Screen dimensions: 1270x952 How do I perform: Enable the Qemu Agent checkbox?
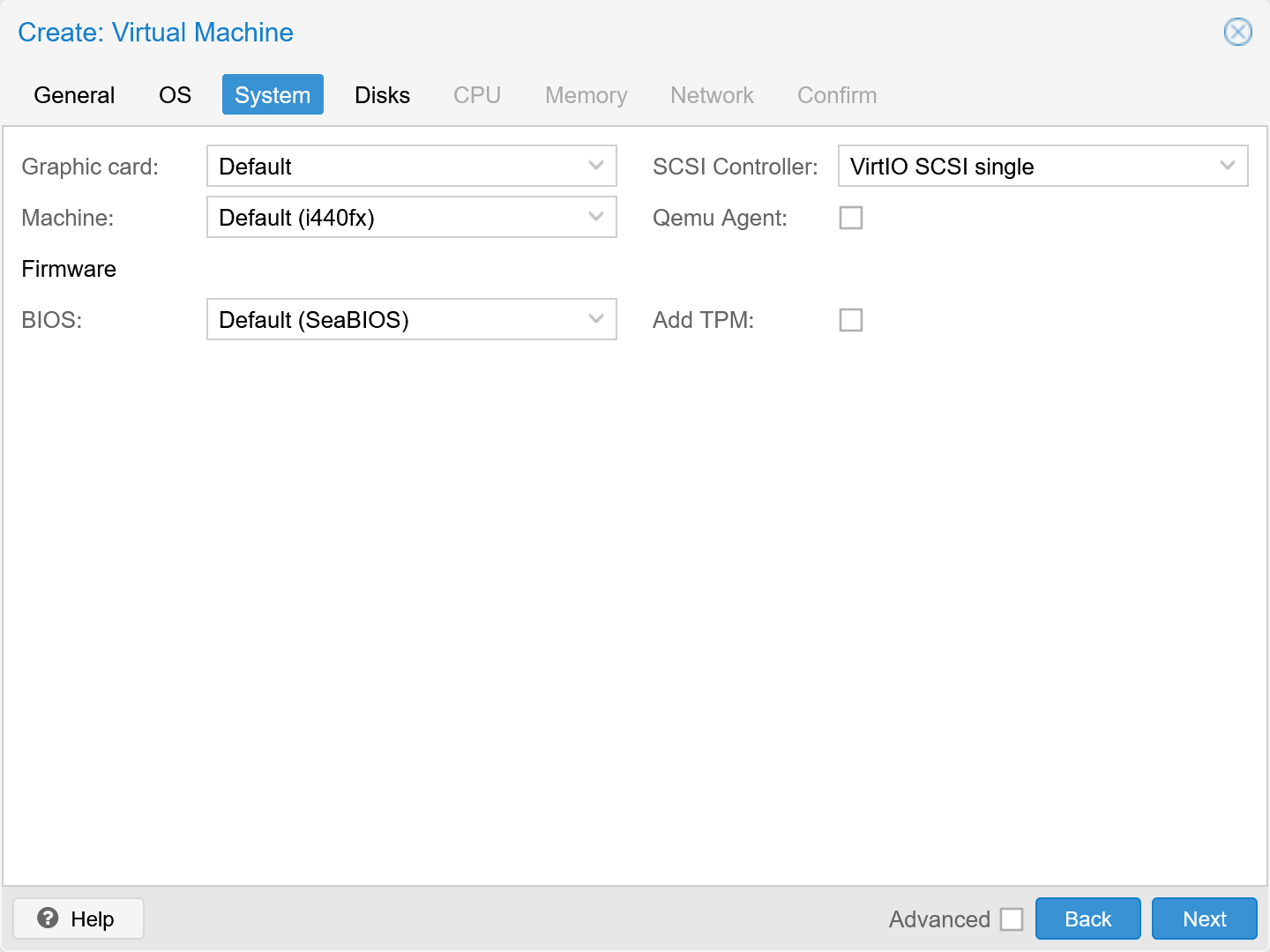pos(850,218)
